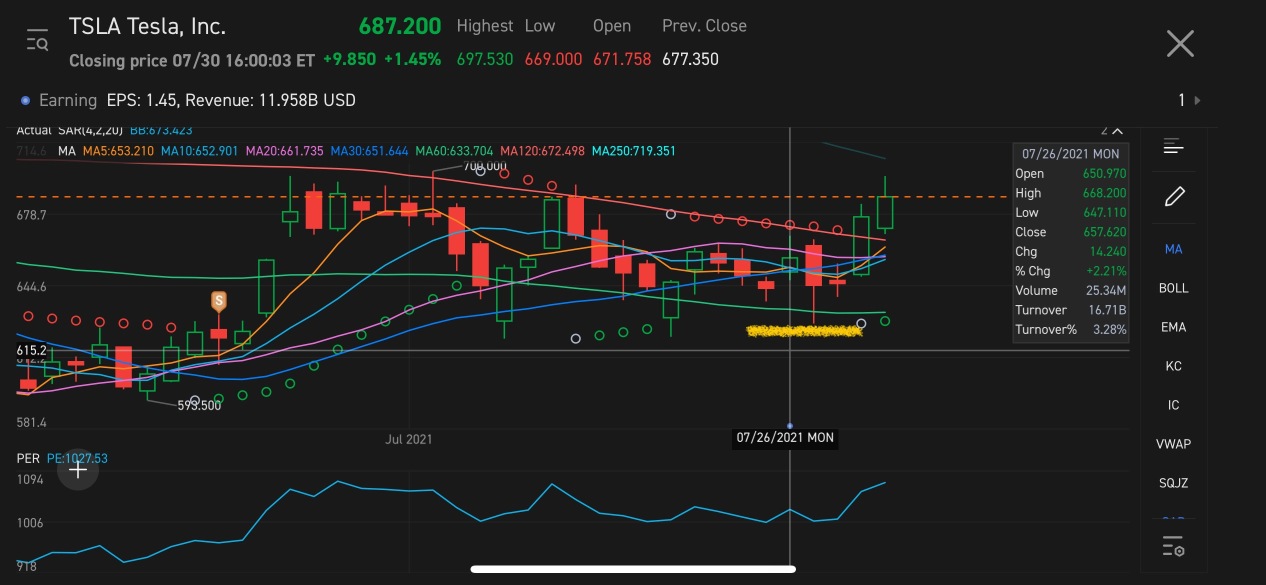Tap the iOS home indicator bar
The width and height of the screenshot is (1266, 585).
point(633,570)
